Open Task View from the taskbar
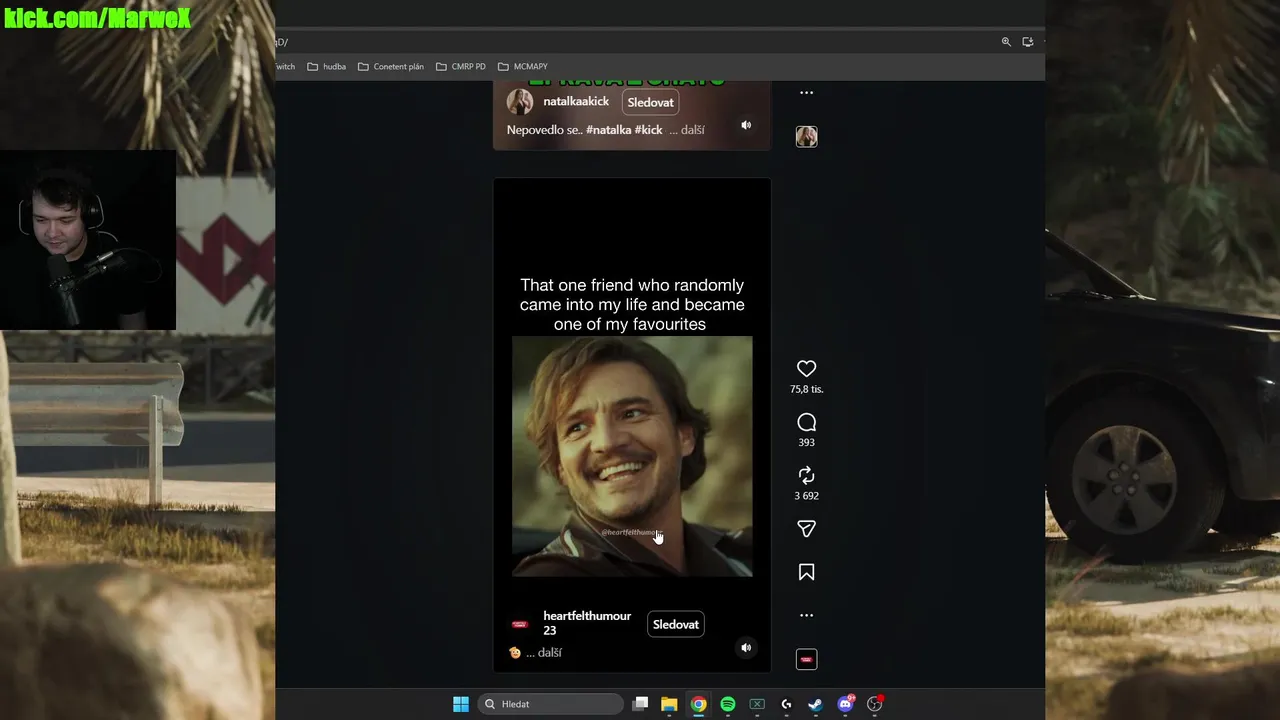Image resolution: width=1280 pixels, height=720 pixels. (x=641, y=704)
